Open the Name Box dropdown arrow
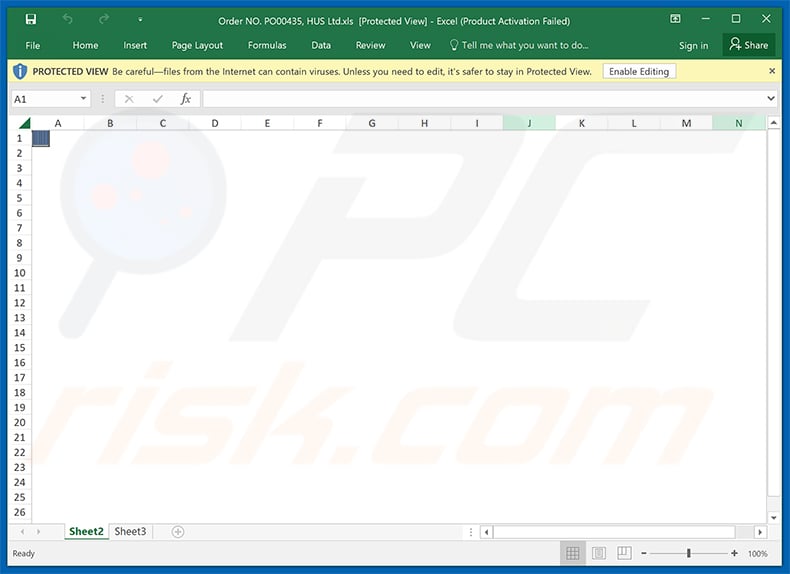This screenshot has height=574, width=790. click(84, 98)
